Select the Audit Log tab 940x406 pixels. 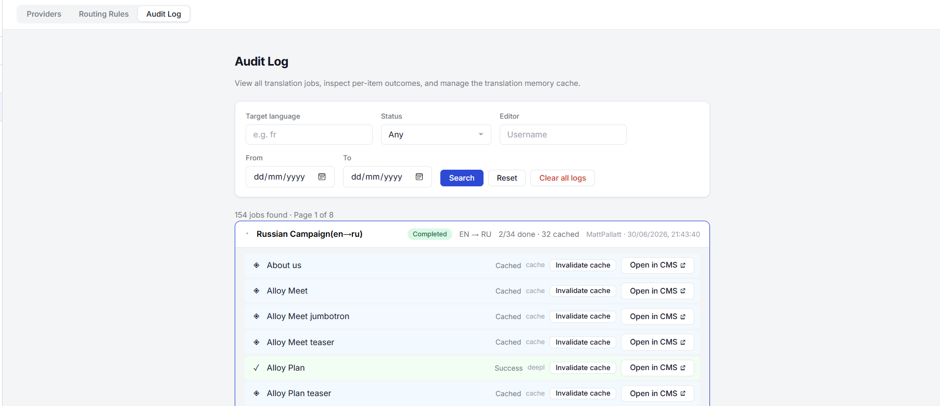click(163, 14)
